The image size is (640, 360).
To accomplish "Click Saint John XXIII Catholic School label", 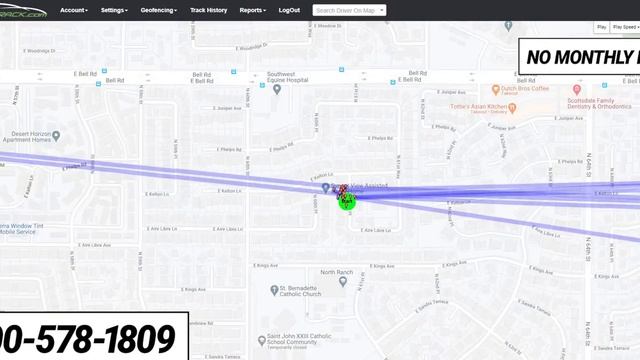I will click(x=299, y=339).
